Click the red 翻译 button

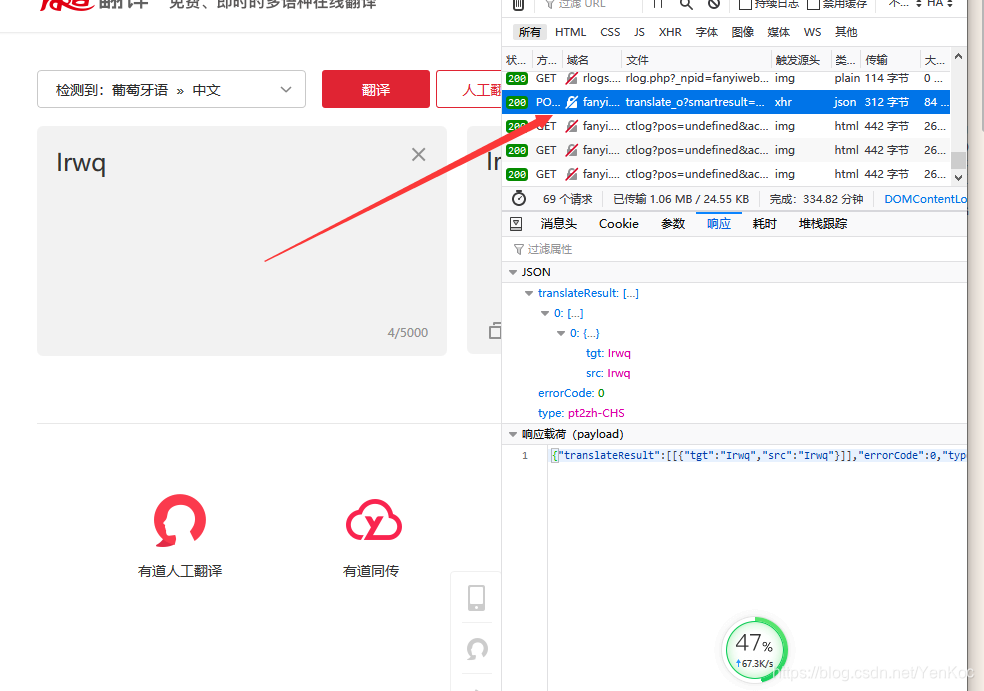(x=376, y=89)
